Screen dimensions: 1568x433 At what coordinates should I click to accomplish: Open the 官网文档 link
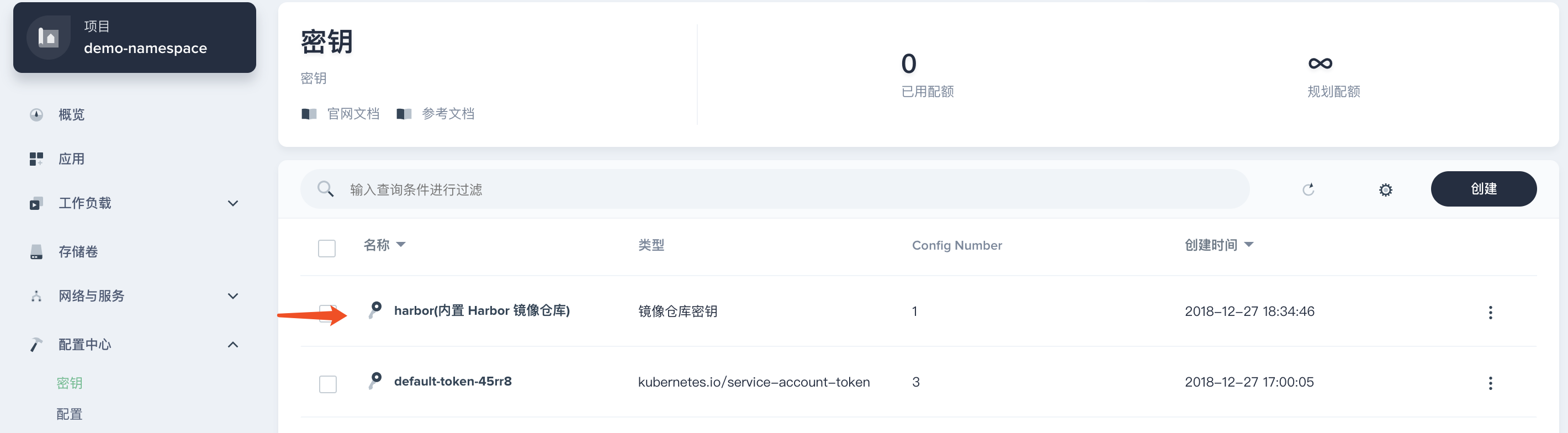point(353,114)
